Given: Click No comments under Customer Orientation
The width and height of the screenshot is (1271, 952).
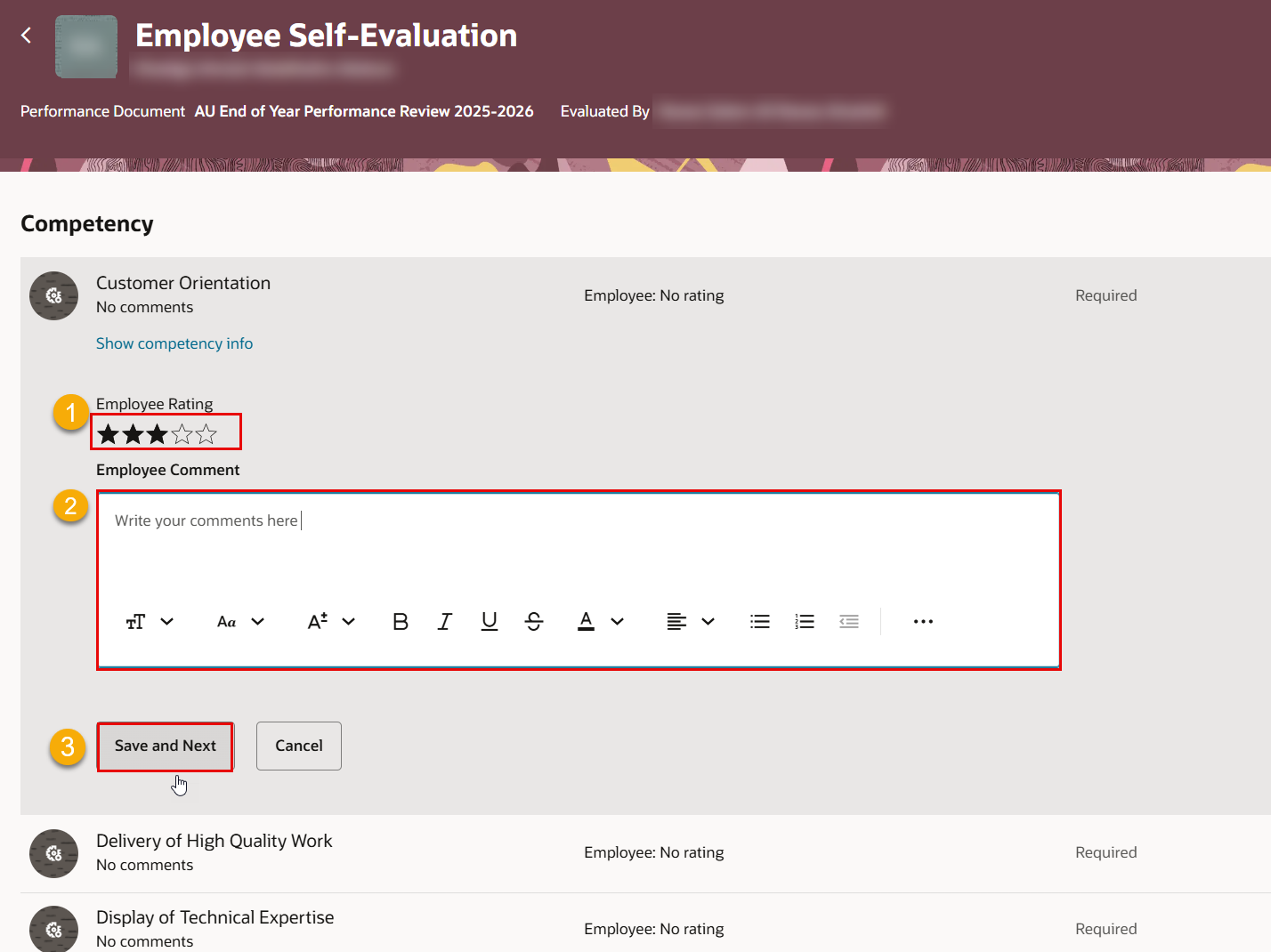Looking at the screenshot, I should tap(145, 307).
